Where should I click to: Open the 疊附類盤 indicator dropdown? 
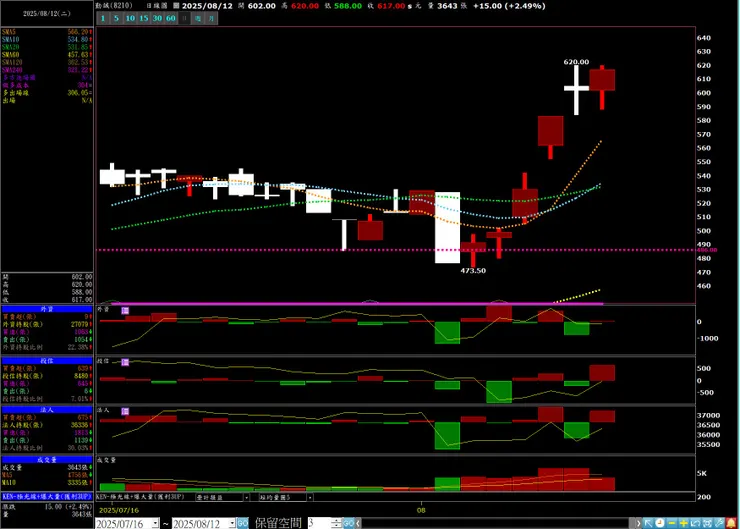[246, 497]
